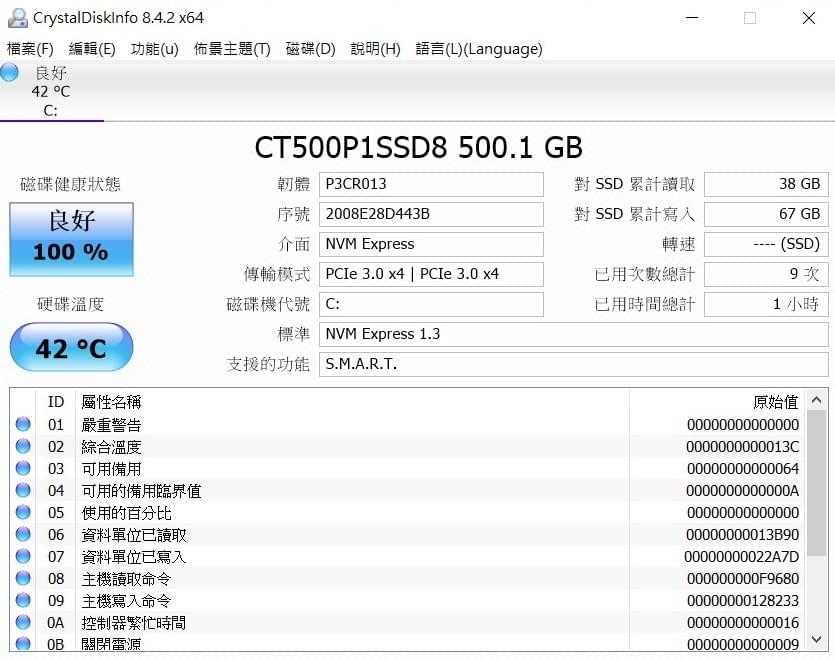835x660 pixels.
Task: Click the 嚴重警告 attribute name
Action: click(111, 425)
